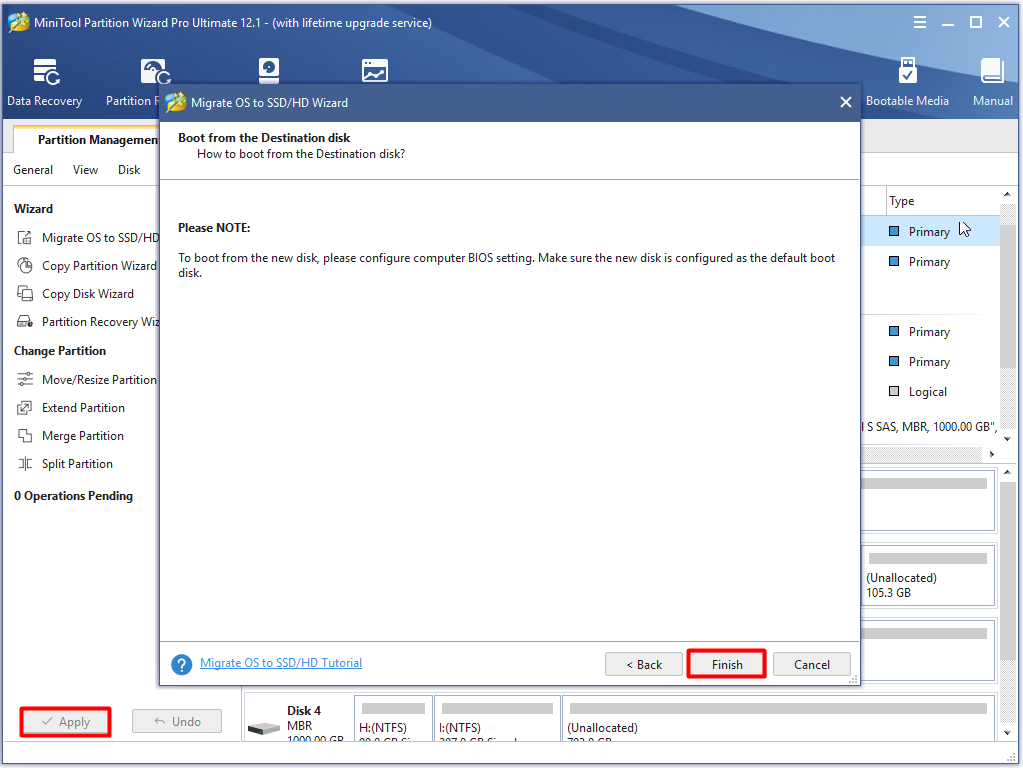Cancel the Migrate OS wizard
This screenshot has height=768, width=1023.
click(812, 664)
